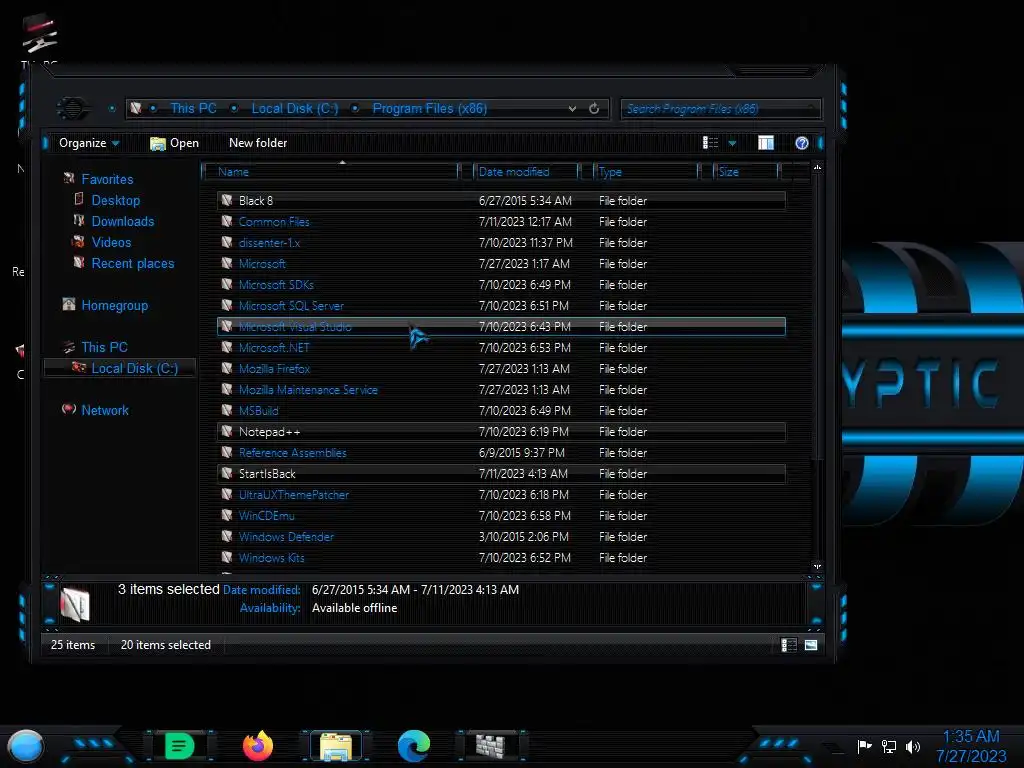Open the change view icon

pyautogui.click(x=710, y=143)
